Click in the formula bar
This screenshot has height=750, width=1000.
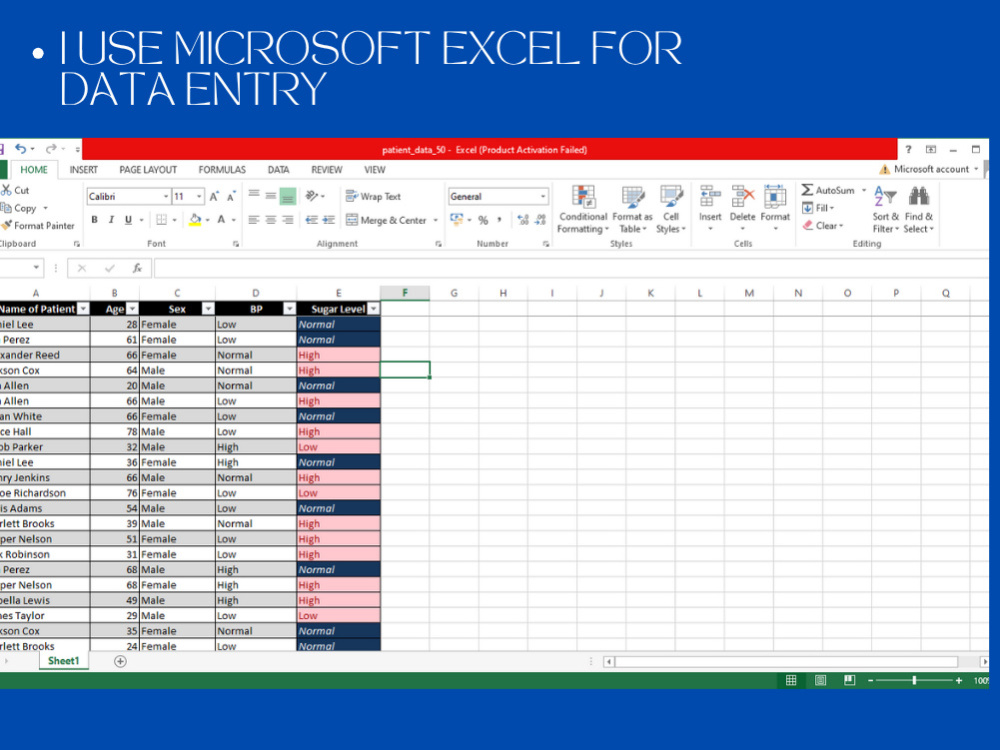570,268
